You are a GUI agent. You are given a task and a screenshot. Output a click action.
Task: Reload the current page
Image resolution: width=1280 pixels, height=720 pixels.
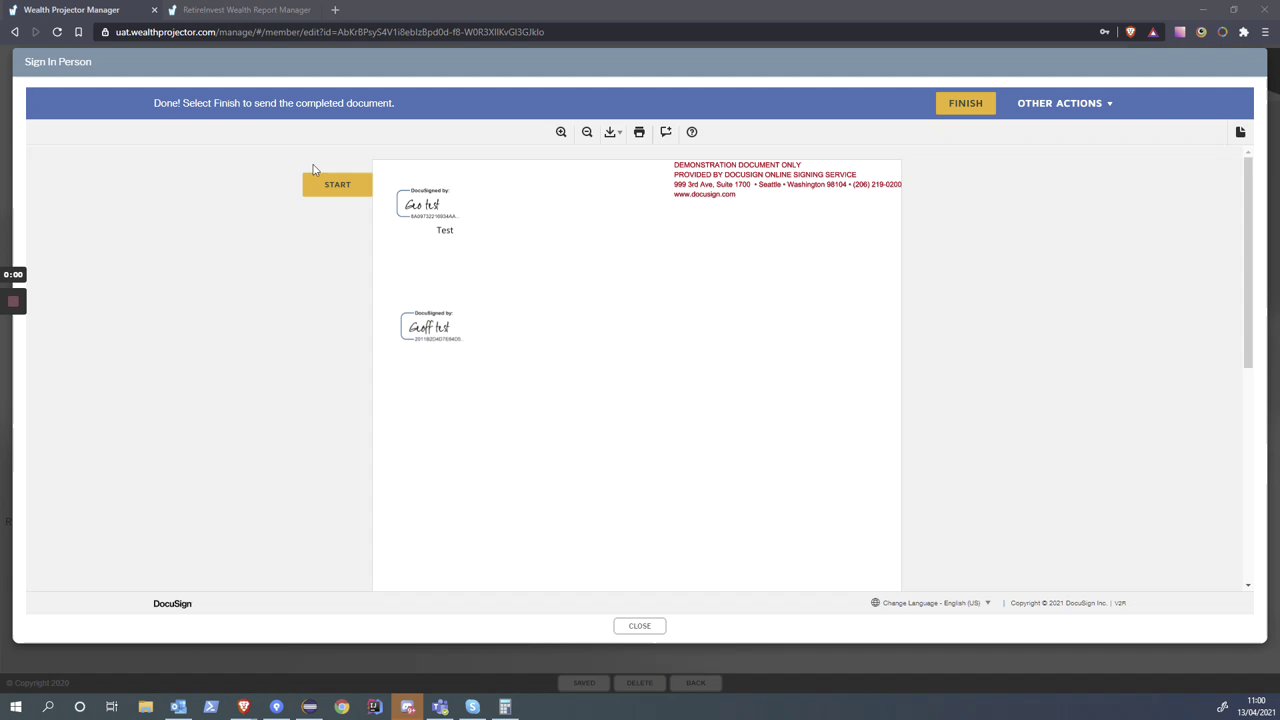[57, 32]
